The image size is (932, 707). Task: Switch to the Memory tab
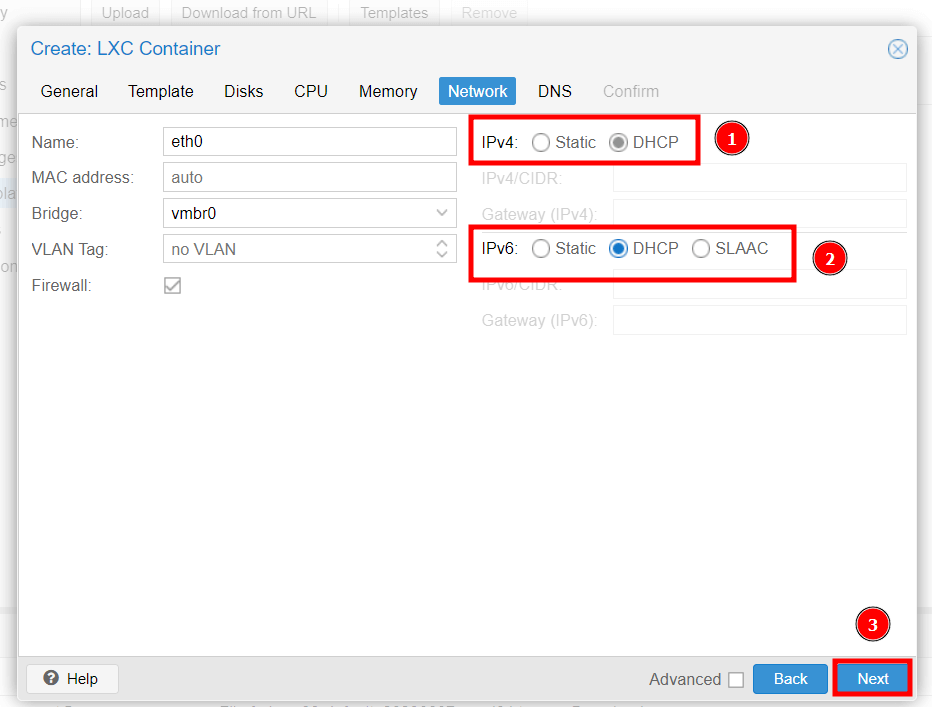(x=388, y=91)
